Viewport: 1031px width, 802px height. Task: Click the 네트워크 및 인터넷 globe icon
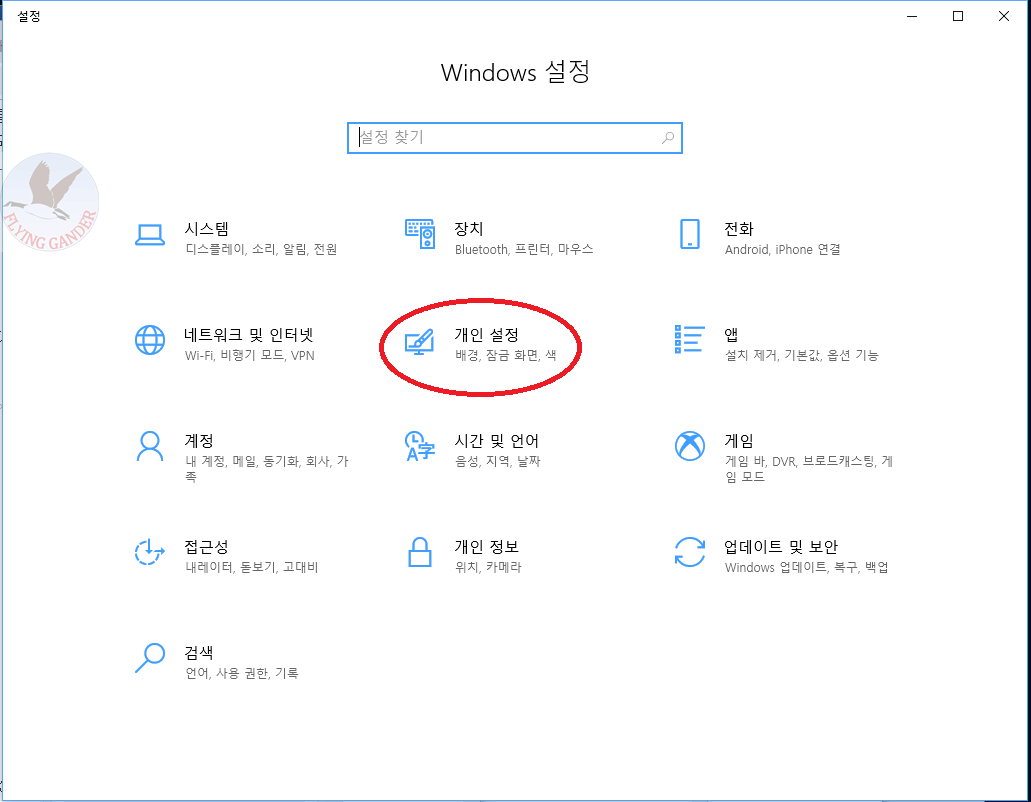coord(150,340)
